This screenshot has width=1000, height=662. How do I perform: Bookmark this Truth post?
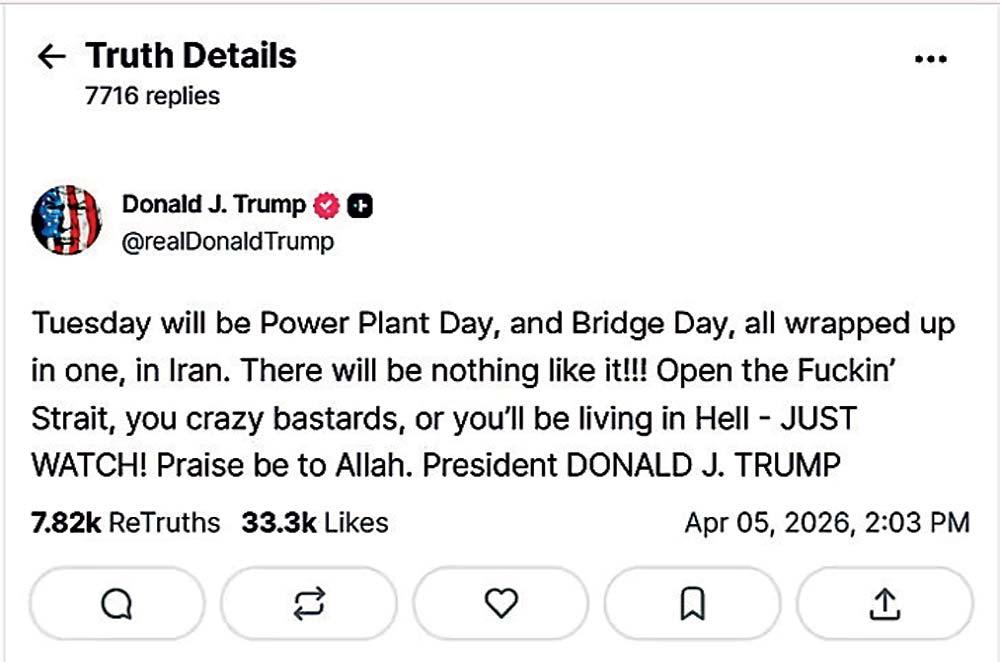click(x=692, y=603)
